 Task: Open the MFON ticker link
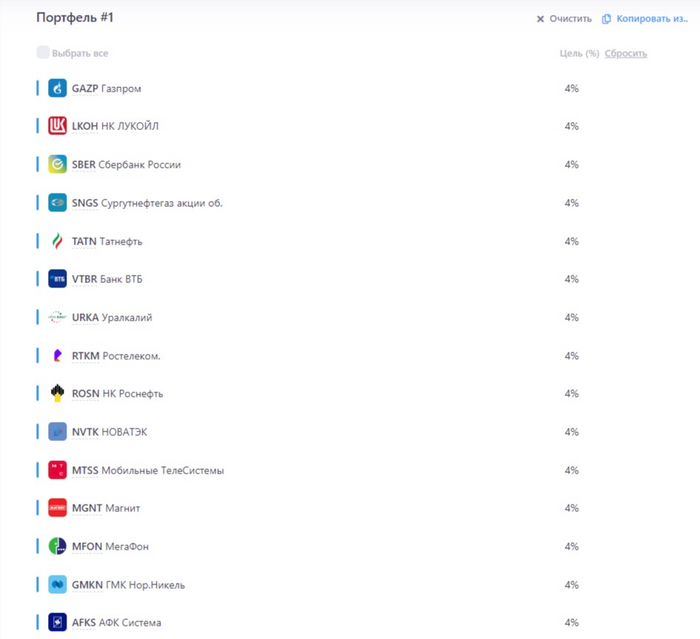coord(87,546)
